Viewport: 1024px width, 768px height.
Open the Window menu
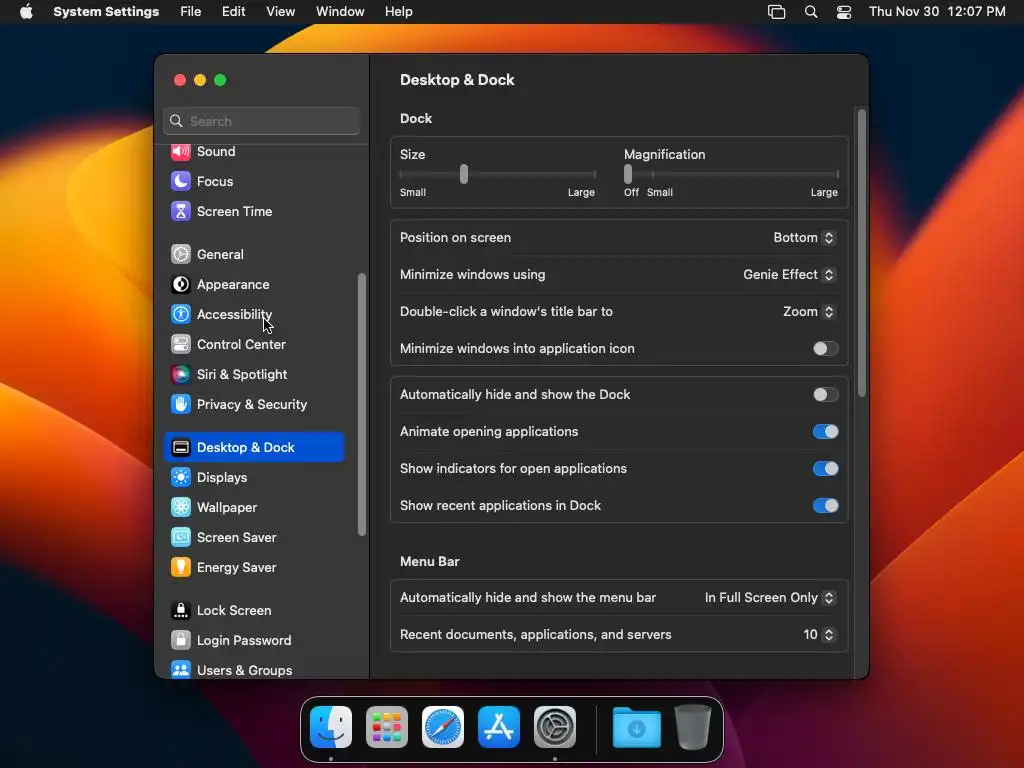pyautogui.click(x=340, y=12)
